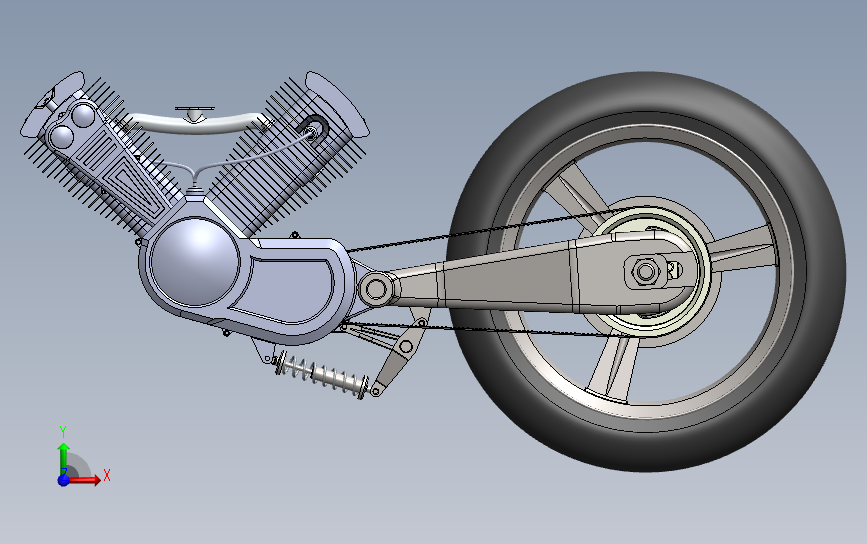This screenshot has height=544, width=867.
Task: Click the red X axis arrow of triad
Action: click(x=86, y=480)
